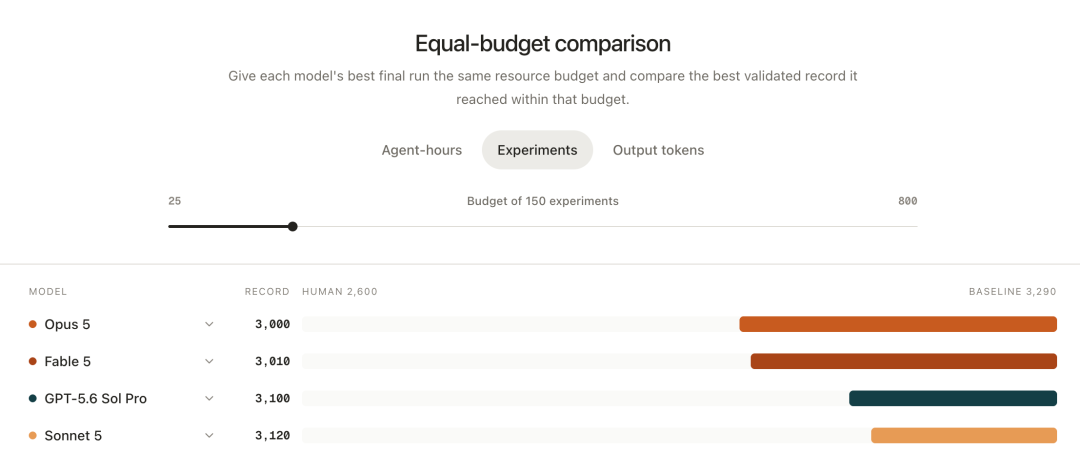This screenshot has width=1080, height=454.
Task: Expand the Opus 5 row chevron
Action: click(209, 324)
